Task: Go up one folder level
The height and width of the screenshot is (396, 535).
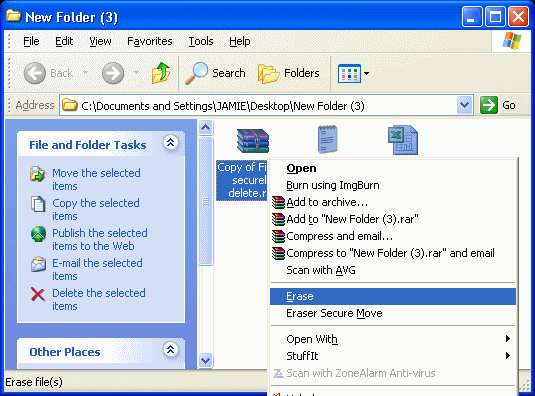Action: (161, 73)
